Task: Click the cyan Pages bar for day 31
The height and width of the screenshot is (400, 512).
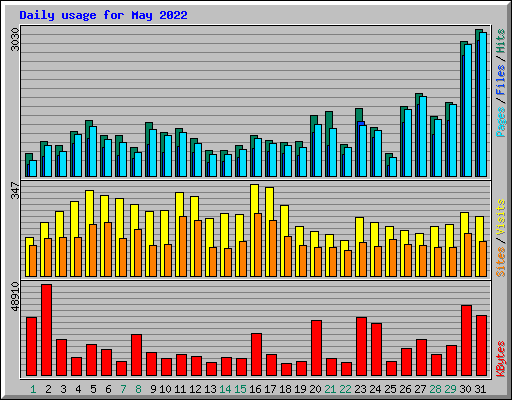Action: point(483,104)
